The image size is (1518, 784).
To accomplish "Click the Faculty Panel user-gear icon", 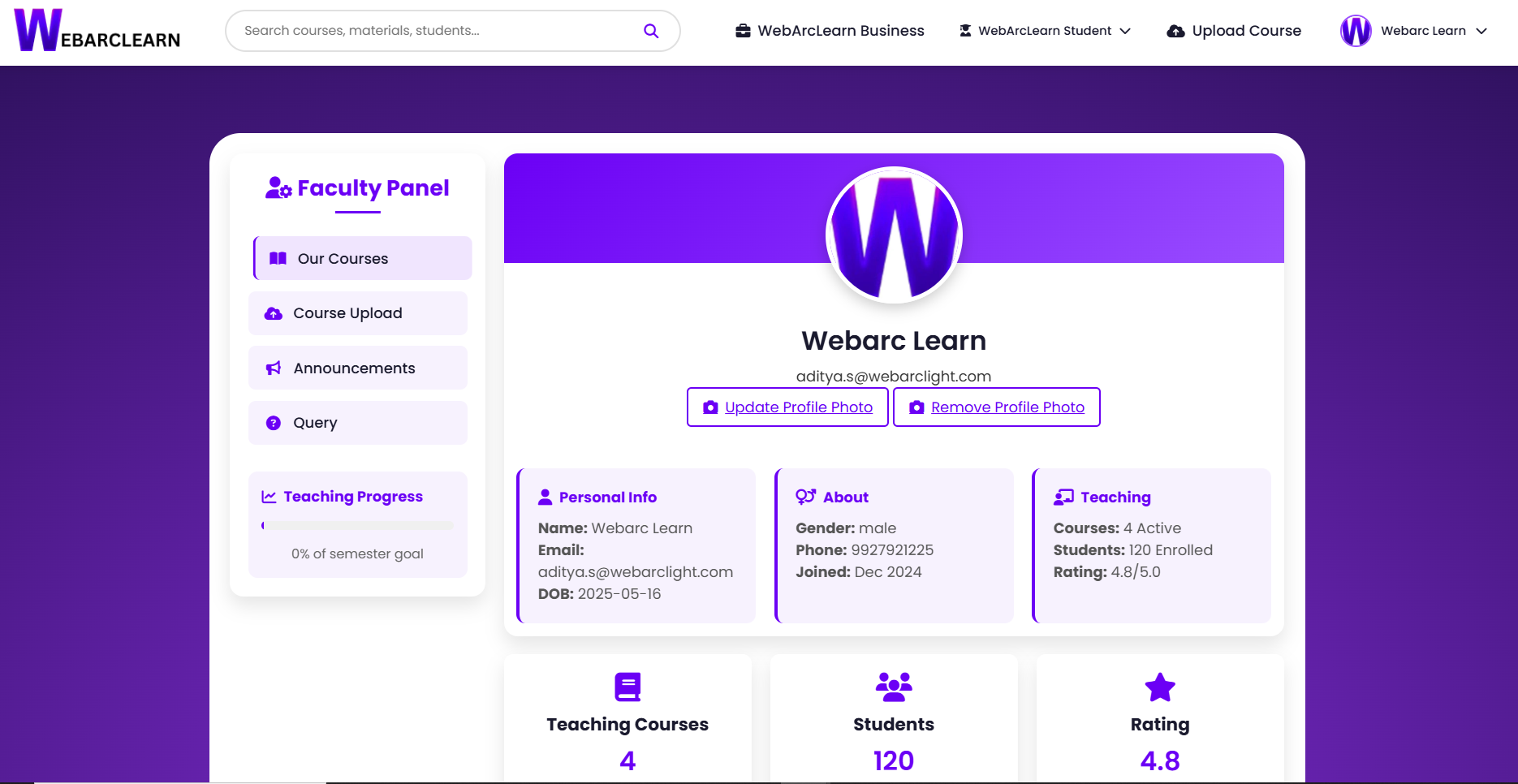I will click(277, 187).
